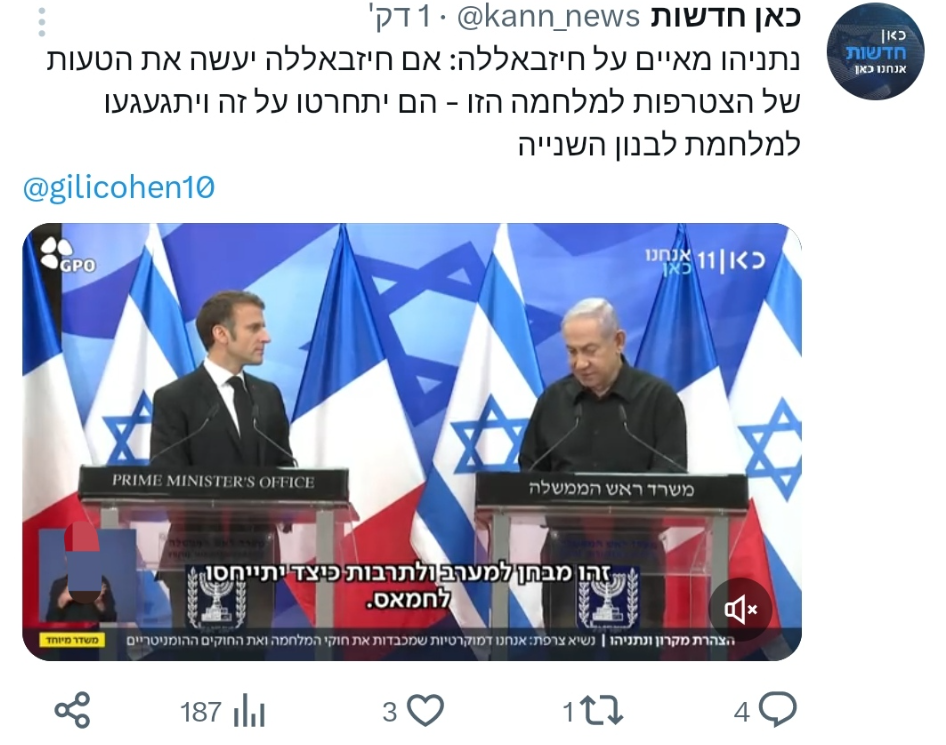Image resolution: width=946 pixels, height=745 pixels.
Task: Open the tweet's Hebrew text body
Action: (424, 103)
